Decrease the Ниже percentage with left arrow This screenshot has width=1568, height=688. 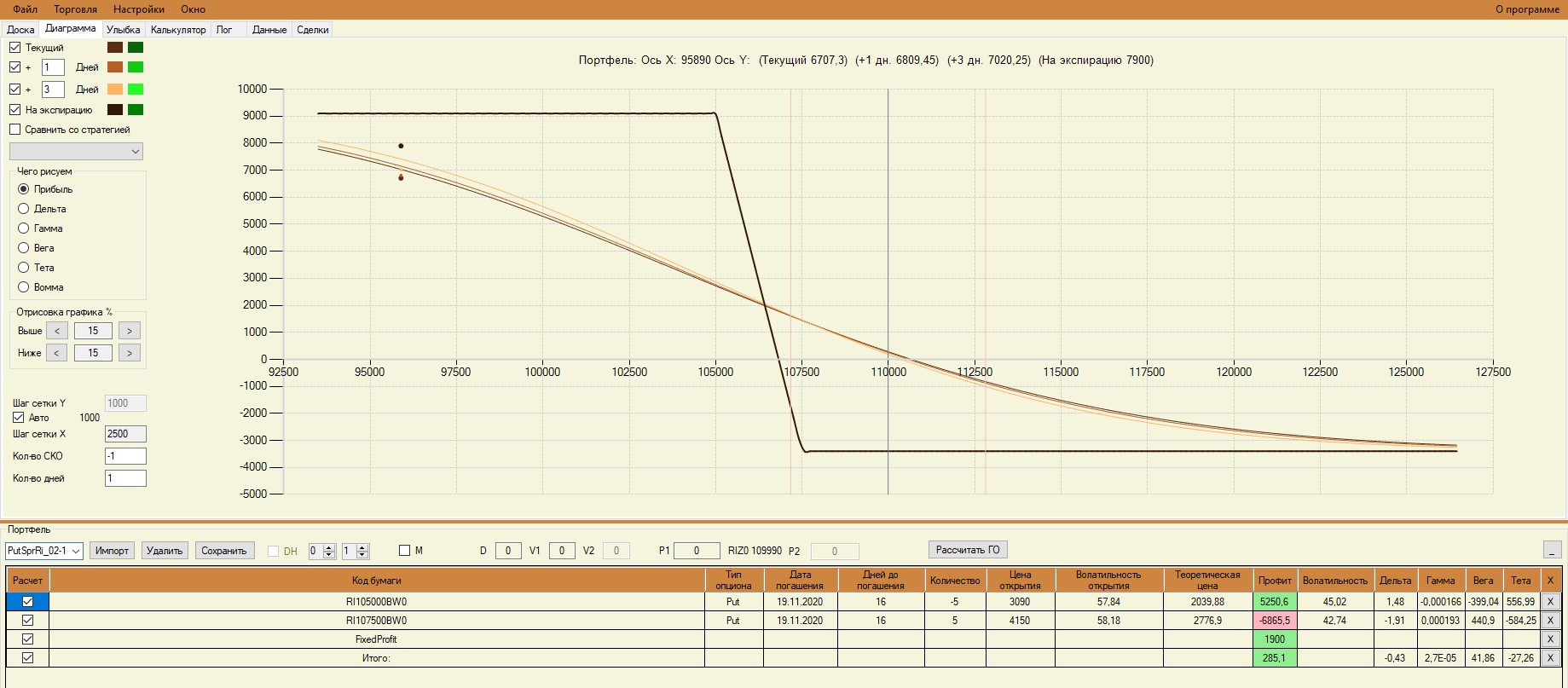tap(56, 353)
